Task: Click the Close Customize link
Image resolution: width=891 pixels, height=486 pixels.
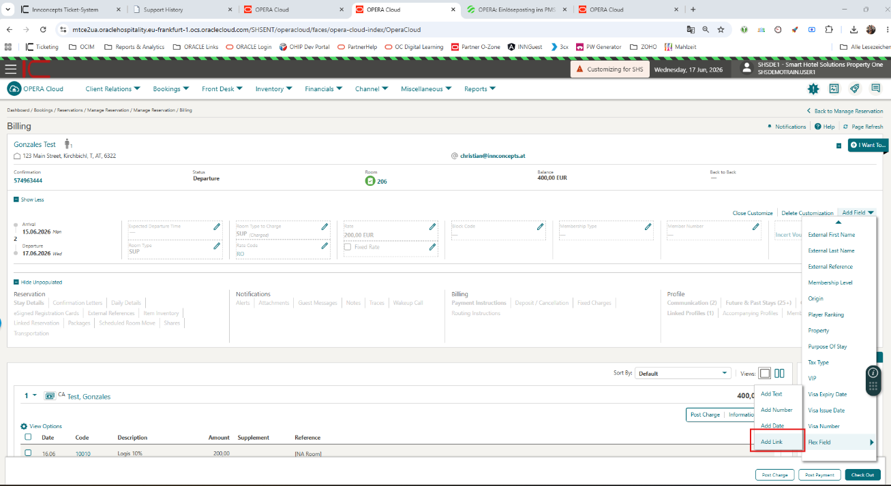Action: [752, 213]
